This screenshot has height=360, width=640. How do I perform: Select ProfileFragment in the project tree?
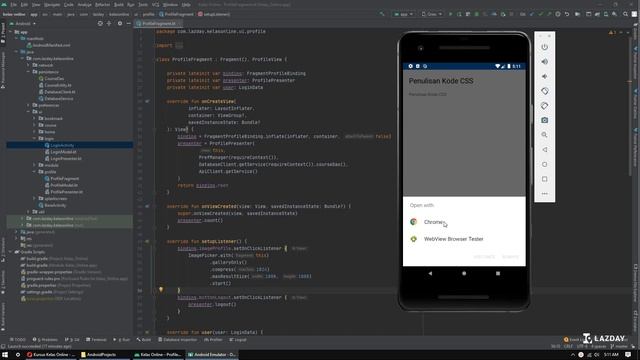pyautogui.click(x=62, y=179)
